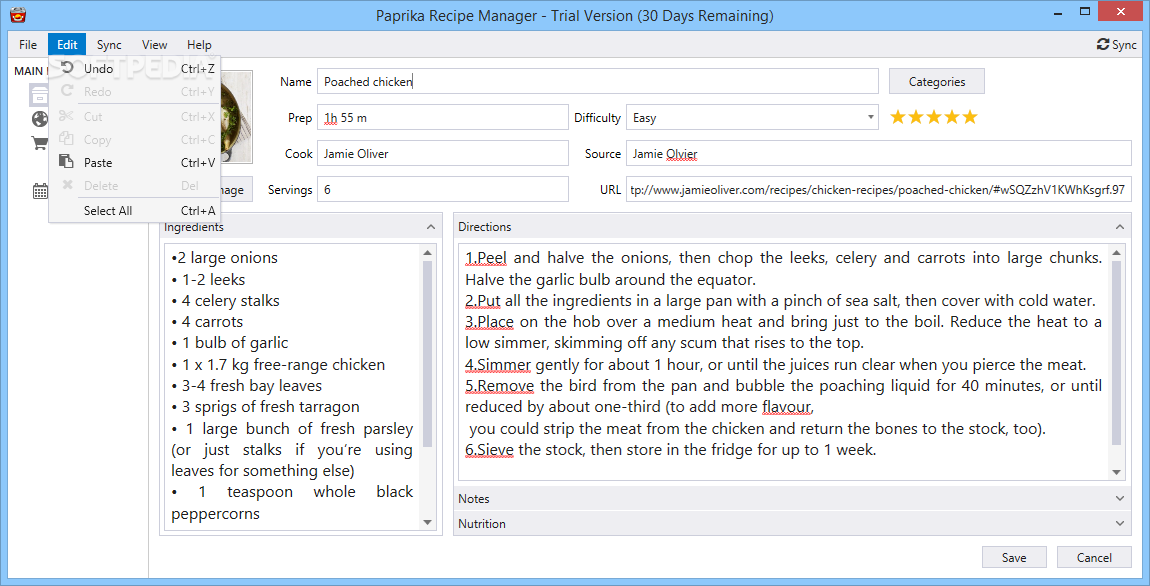1150x586 pixels.
Task: Open the shopping cart grocery list icon
Action: (40, 142)
